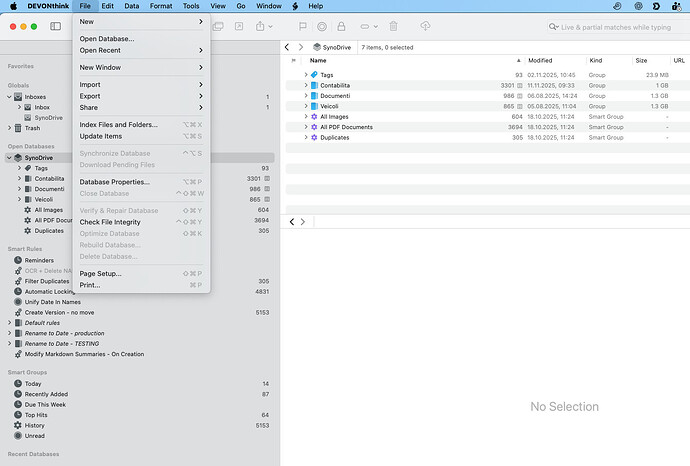Image resolution: width=690 pixels, height=466 pixels.
Task: Choose Database Properties… from the File menu
Action: click(x=114, y=182)
